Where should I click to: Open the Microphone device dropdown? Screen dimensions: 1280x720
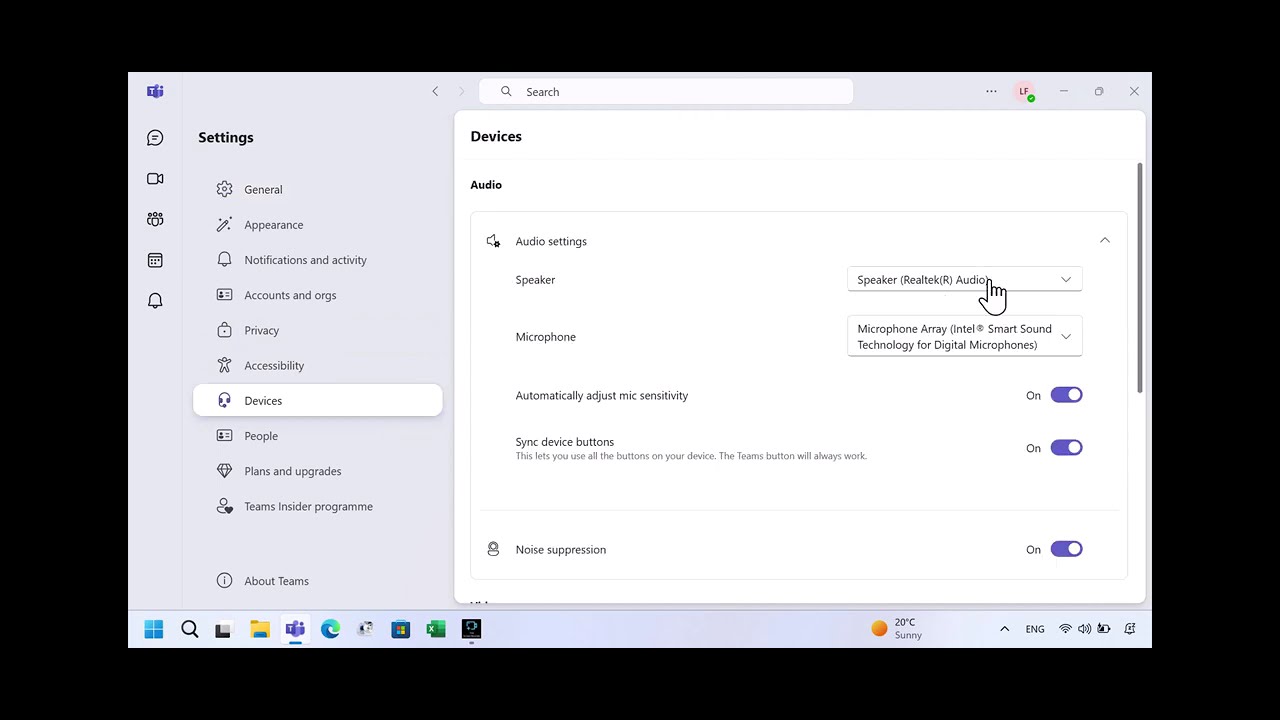(x=964, y=337)
